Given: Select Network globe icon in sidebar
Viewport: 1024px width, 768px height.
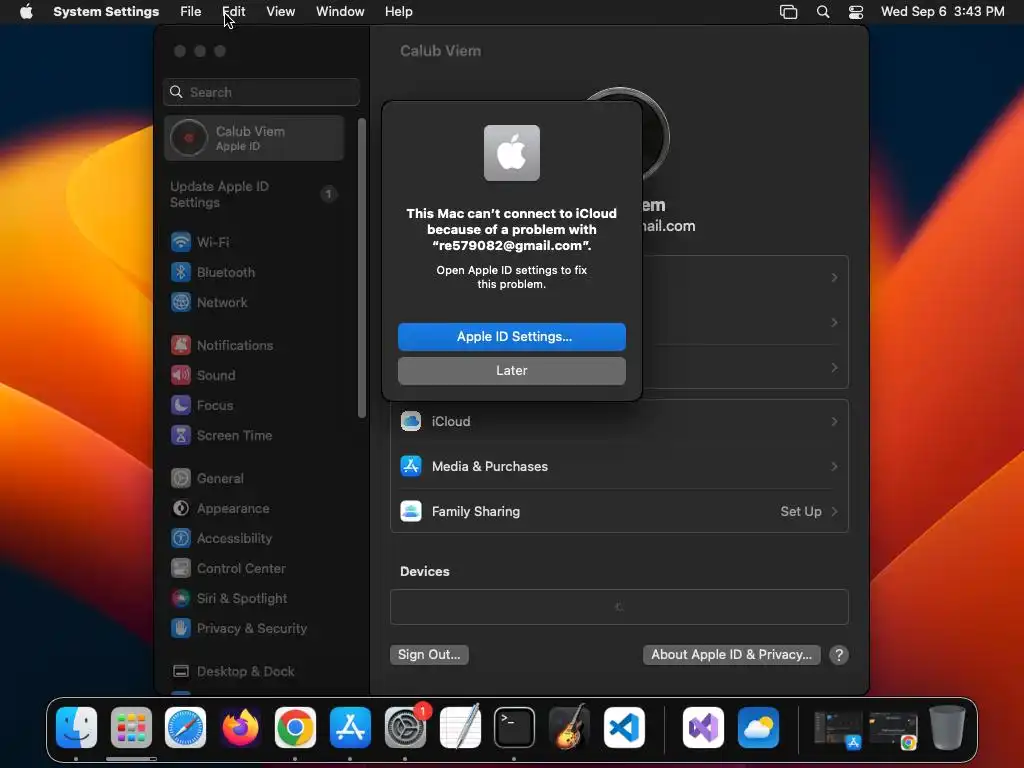Looking at the screenshot, I should point(181,302).
